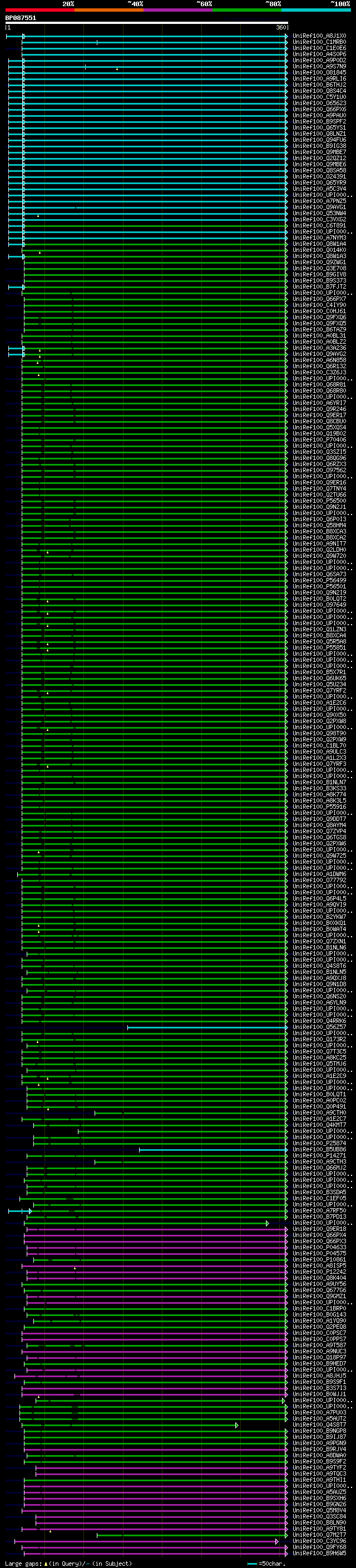
Task: Open hit UniRef100_A9P0D2
Action: (319, 60)
